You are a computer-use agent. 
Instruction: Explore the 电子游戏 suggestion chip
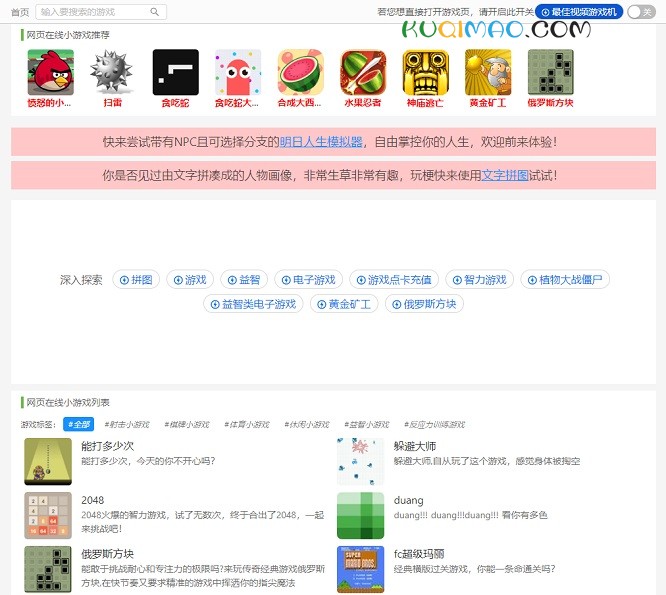click(x=308, y=280)
